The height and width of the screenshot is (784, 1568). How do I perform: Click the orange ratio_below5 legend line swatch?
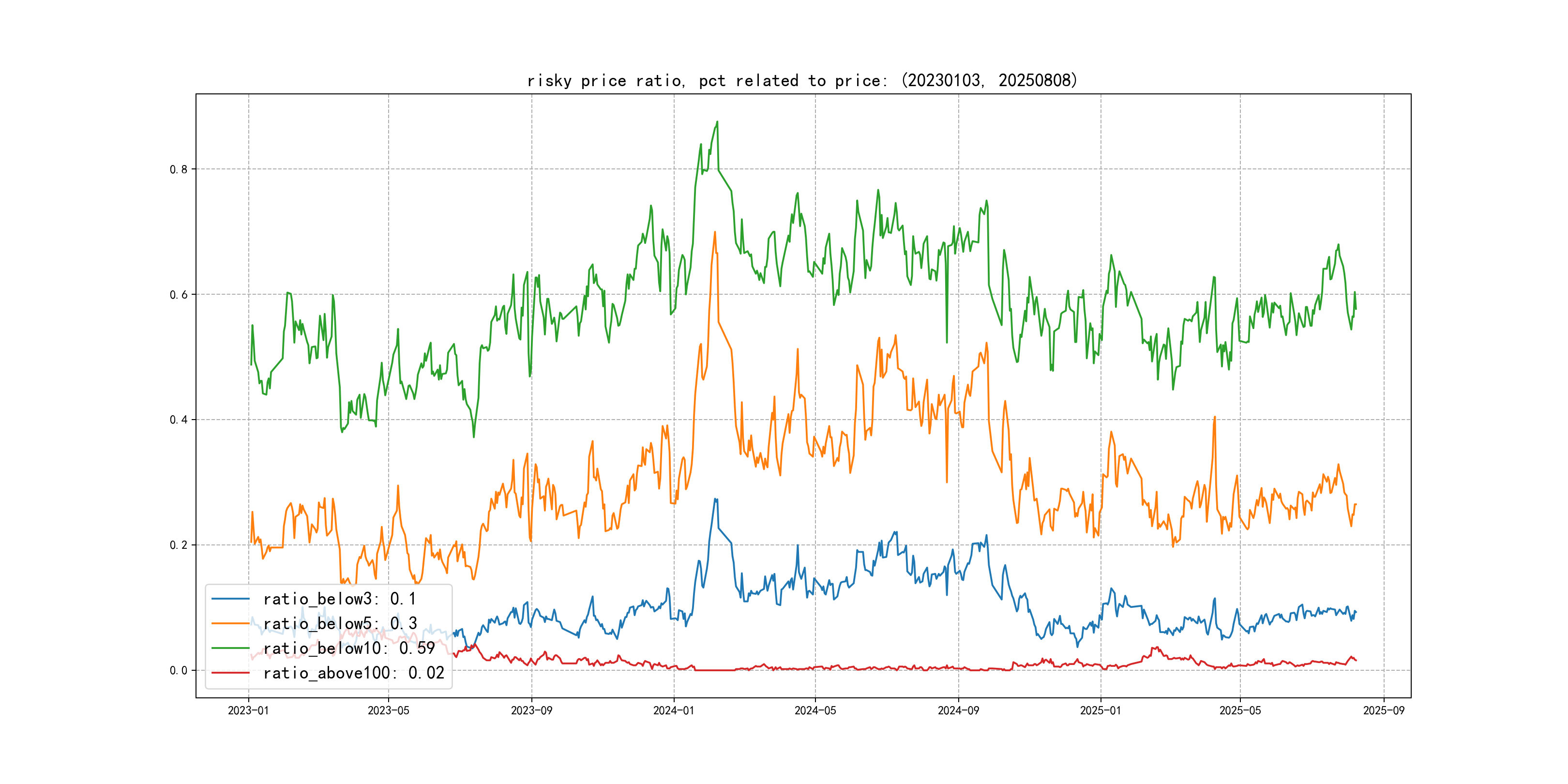[x=230, y=623]
